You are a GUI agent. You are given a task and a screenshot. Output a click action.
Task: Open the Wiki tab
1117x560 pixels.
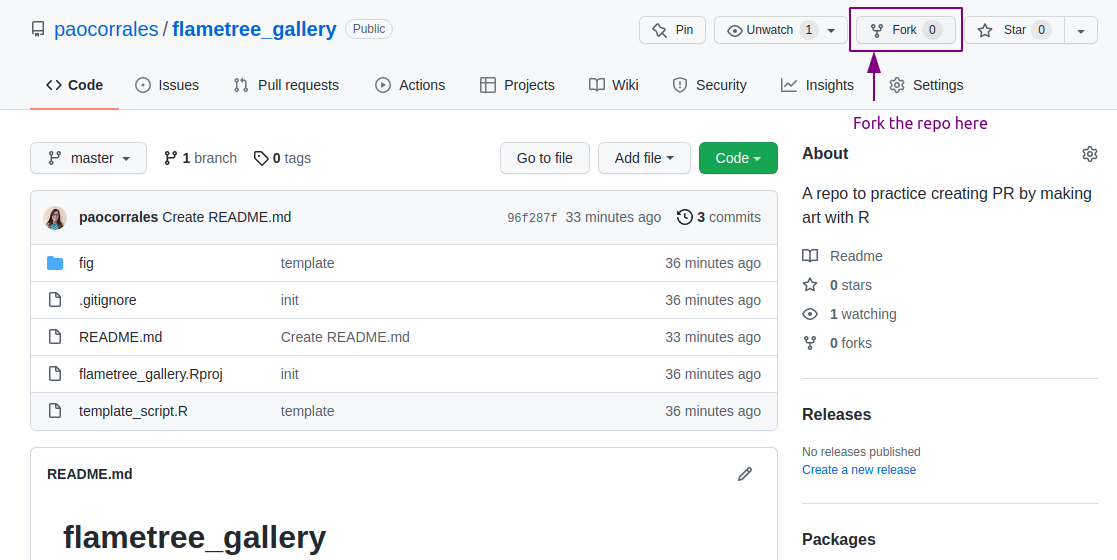click(x=613, y=85)
